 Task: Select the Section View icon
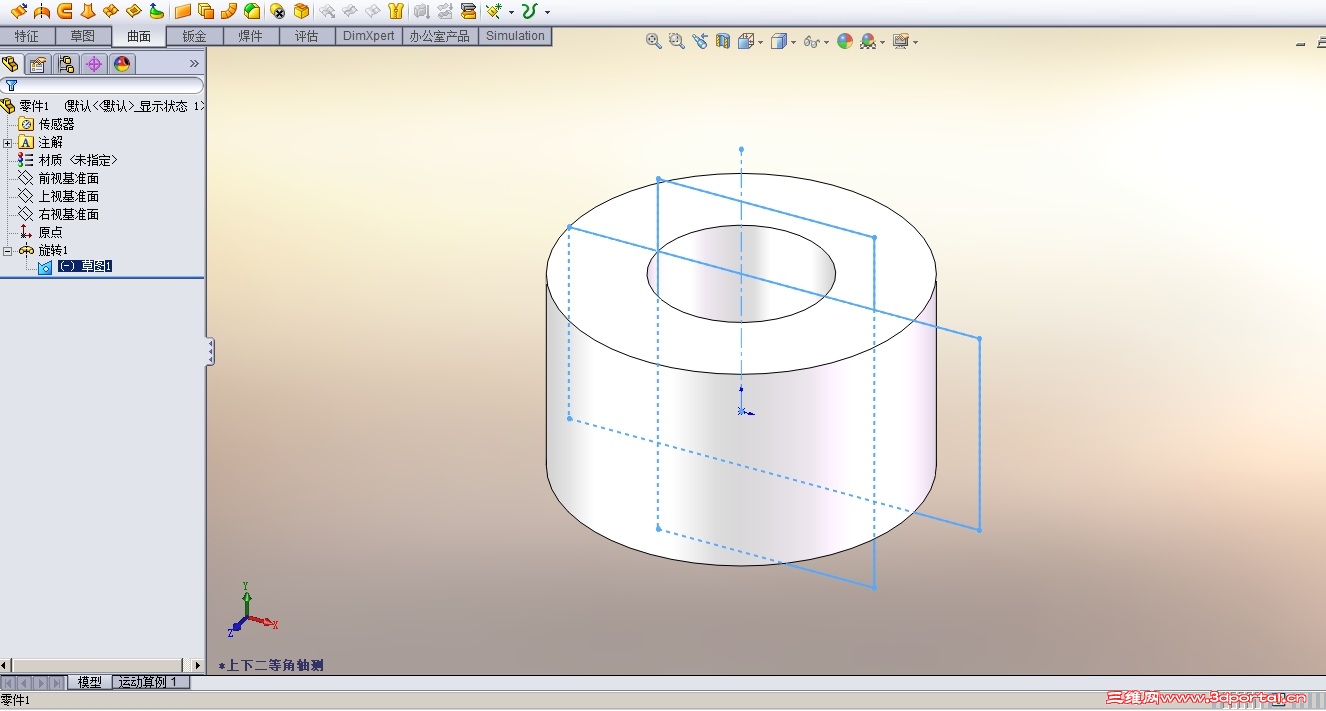[723, 41]
